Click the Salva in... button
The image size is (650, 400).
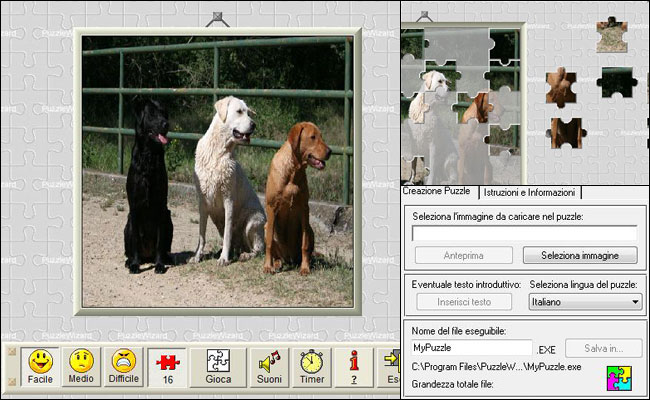[x=602, y=347]
